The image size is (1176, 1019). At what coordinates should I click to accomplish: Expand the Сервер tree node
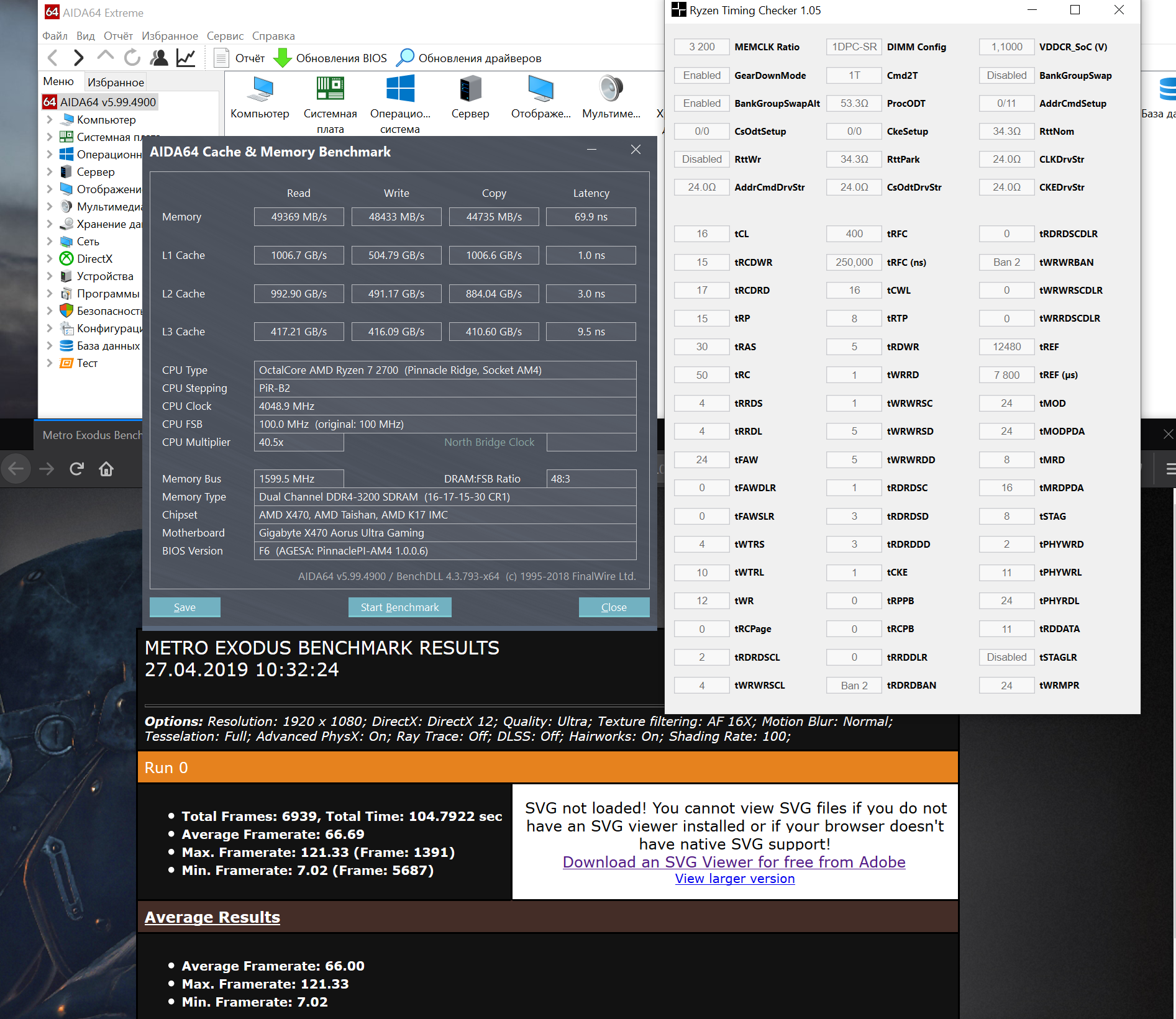pyautogui.click(x=50, y=172)
